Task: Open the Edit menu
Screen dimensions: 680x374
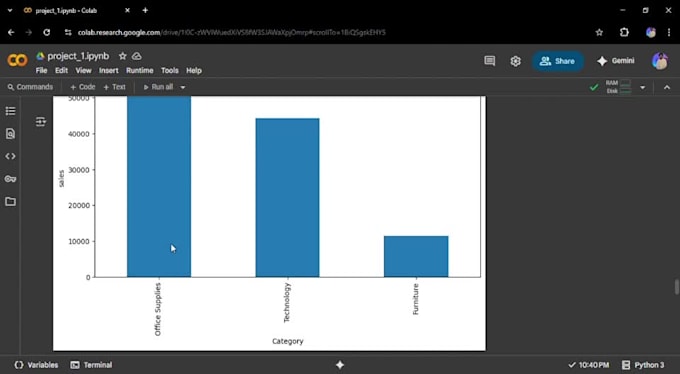Action: click(61, 71)
